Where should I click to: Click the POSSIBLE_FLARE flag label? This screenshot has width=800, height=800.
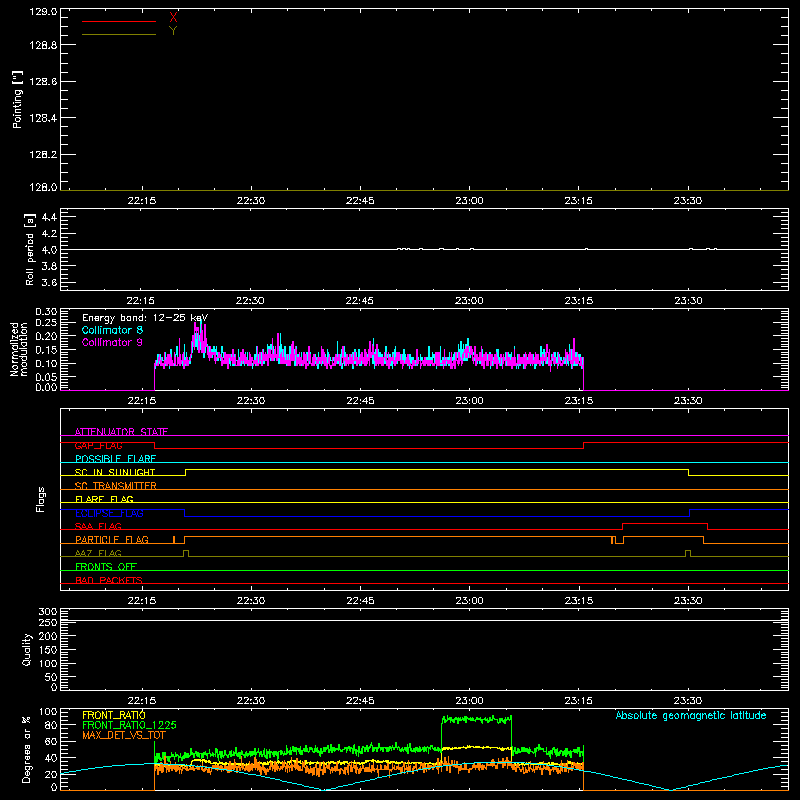point(115,459)
